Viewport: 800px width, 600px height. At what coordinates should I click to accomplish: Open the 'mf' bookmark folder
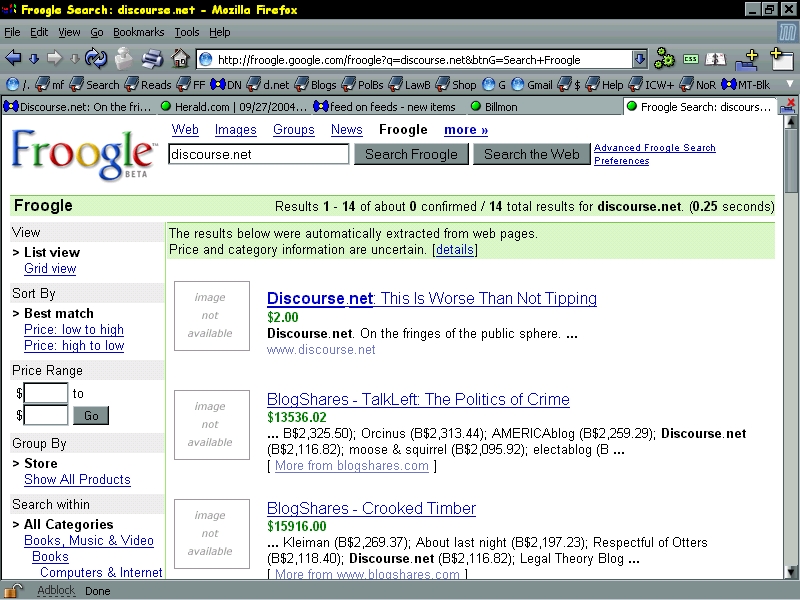tap(50, 85)
